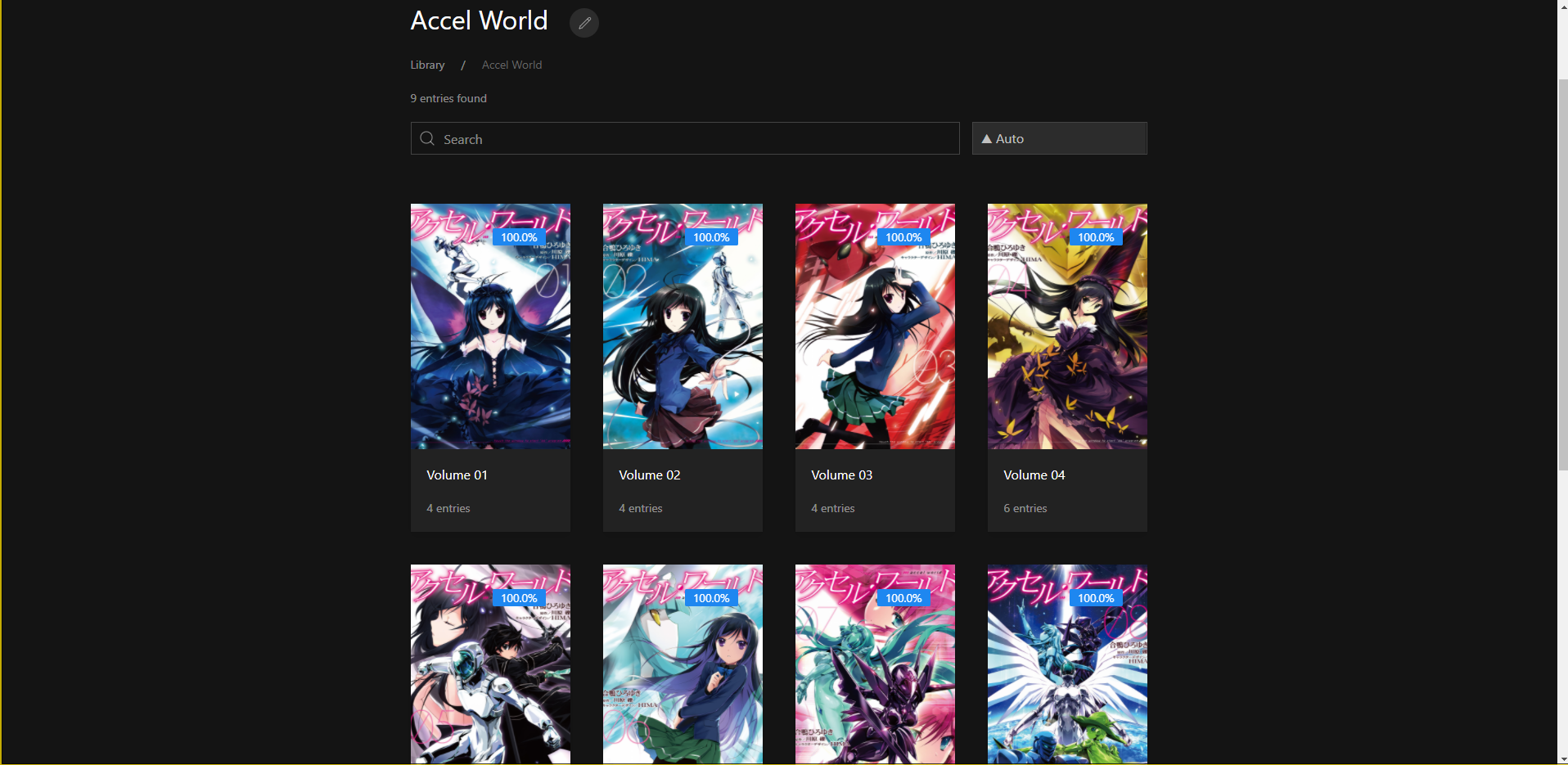Click "4 entries" under Volume 03
1568x765 pixels.
pos(832,508)
